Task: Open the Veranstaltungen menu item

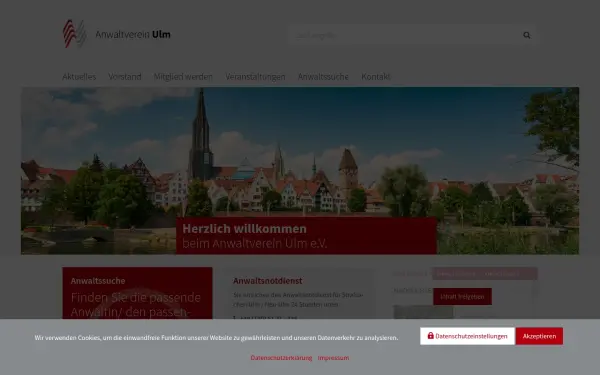Action: click(255, 77)
